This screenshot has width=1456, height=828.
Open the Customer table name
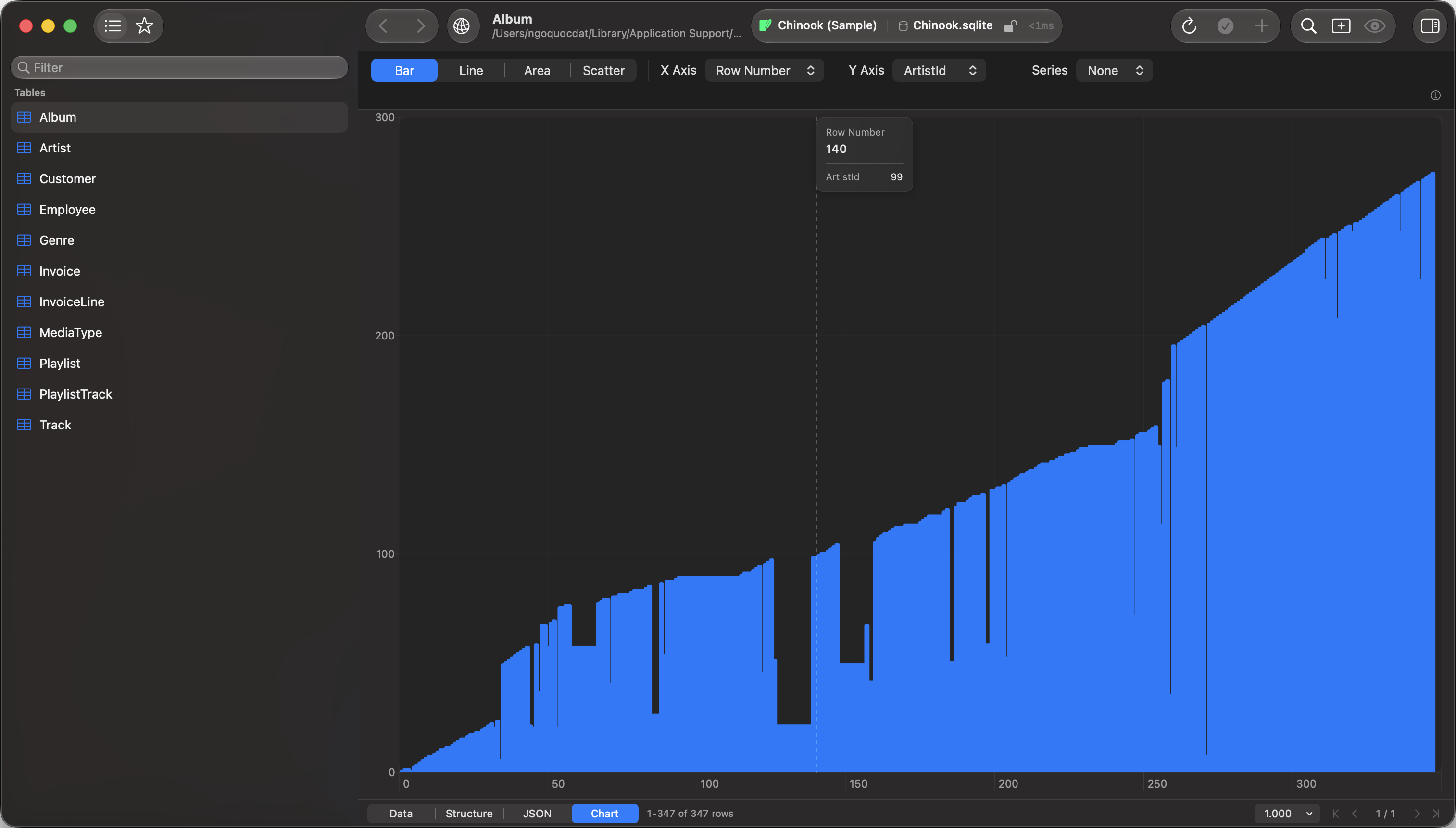tap(68, 178)
